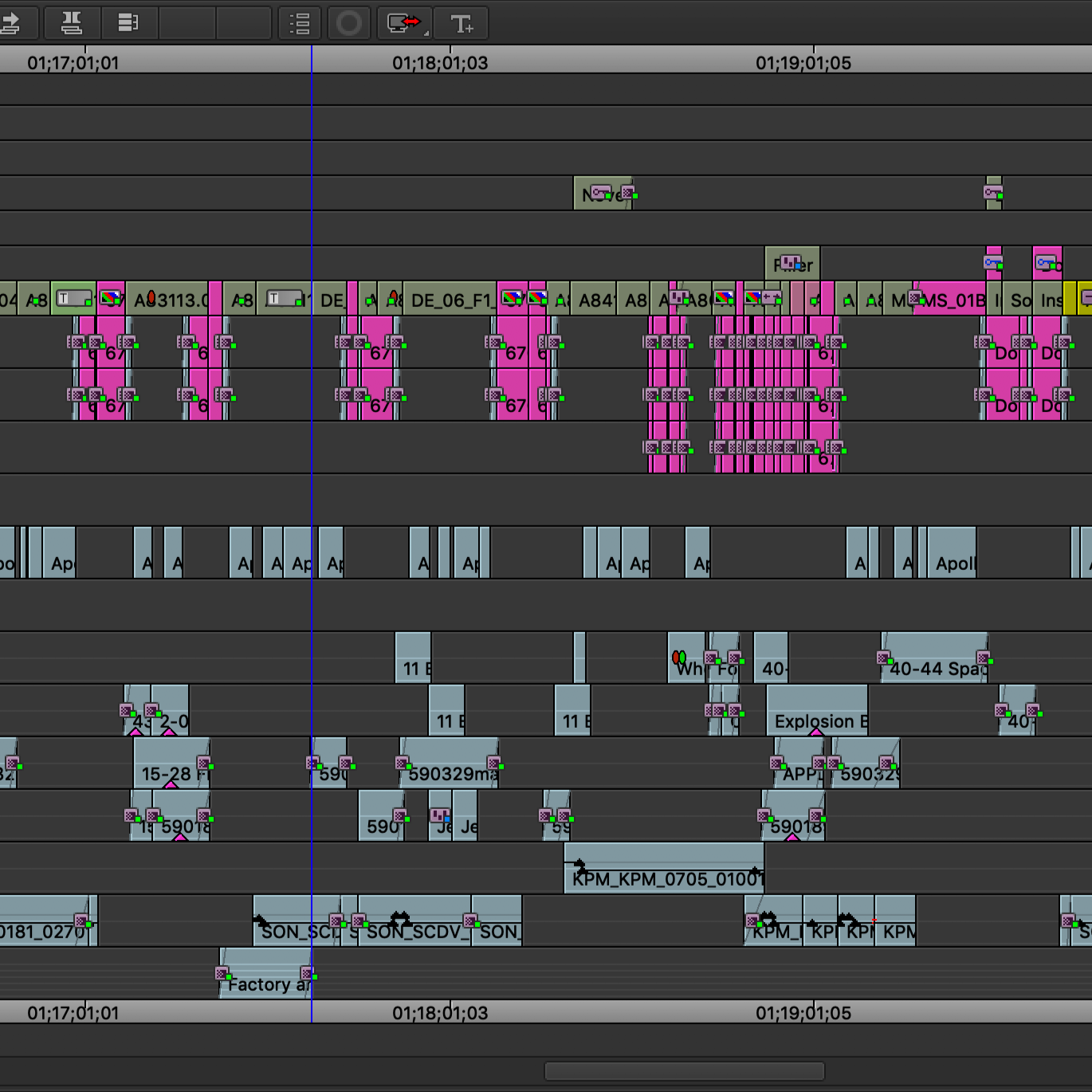The height and width of the screenshot is (1092, 1092).
Task: Select the 590329ma audio clip
Action: pyautogui.click(x=449, y=763)
